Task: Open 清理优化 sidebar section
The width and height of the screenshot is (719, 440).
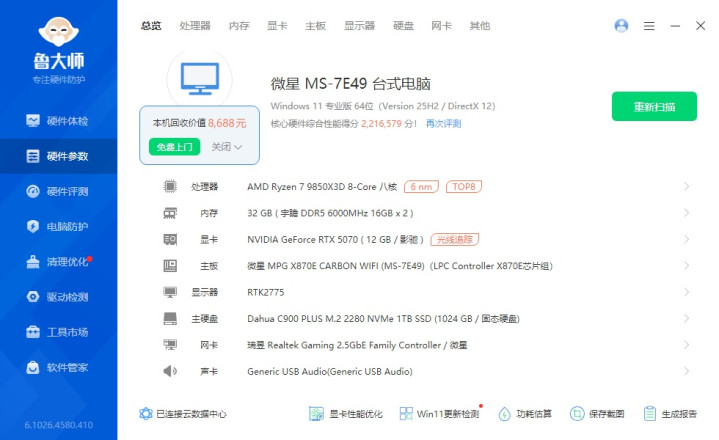Action: point(58,262)
